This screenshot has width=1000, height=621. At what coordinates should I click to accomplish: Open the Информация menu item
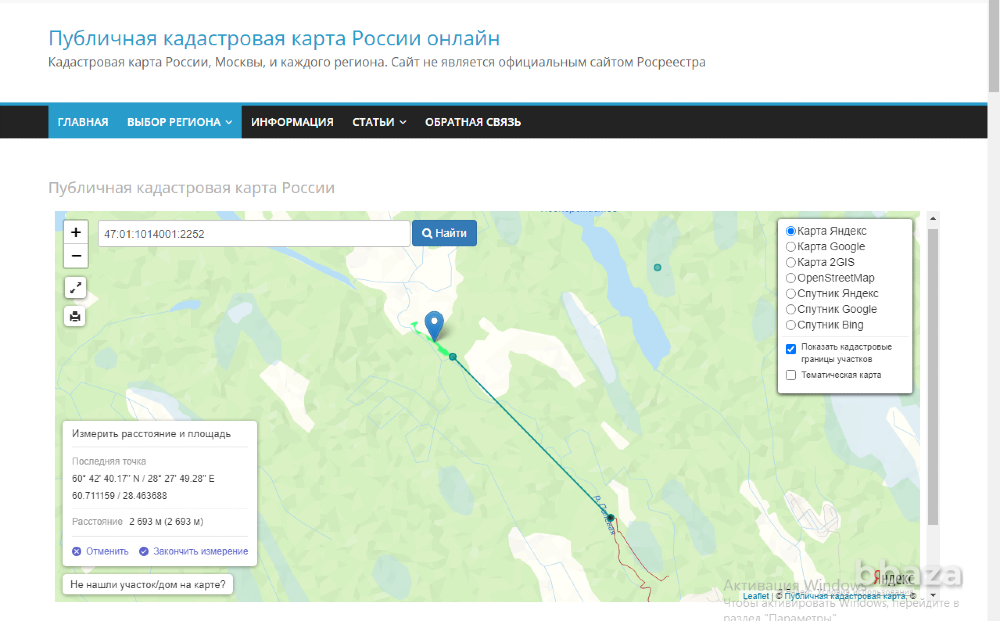click(x=292, y=122)
